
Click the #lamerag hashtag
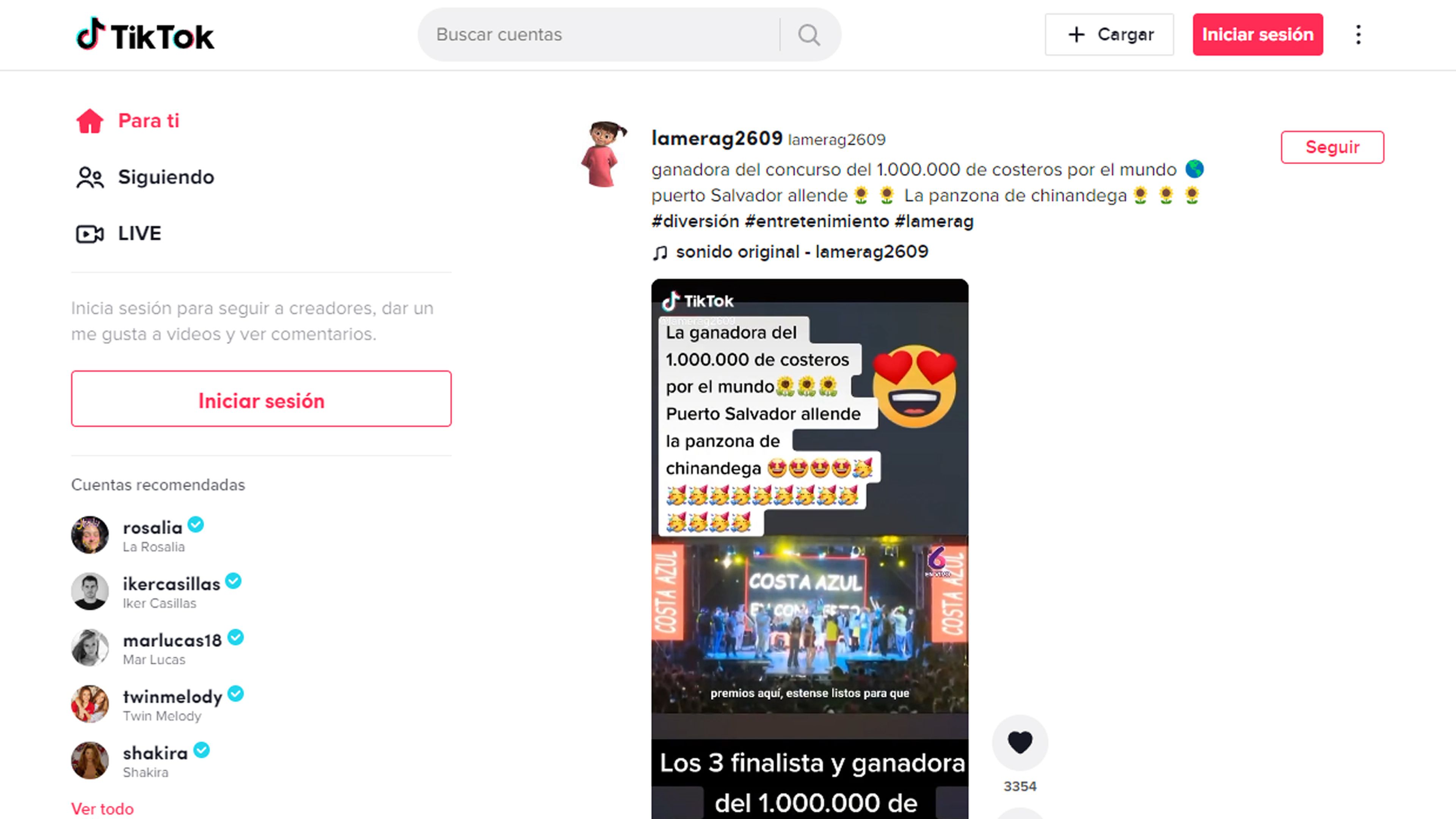click(x=934, y=221)
